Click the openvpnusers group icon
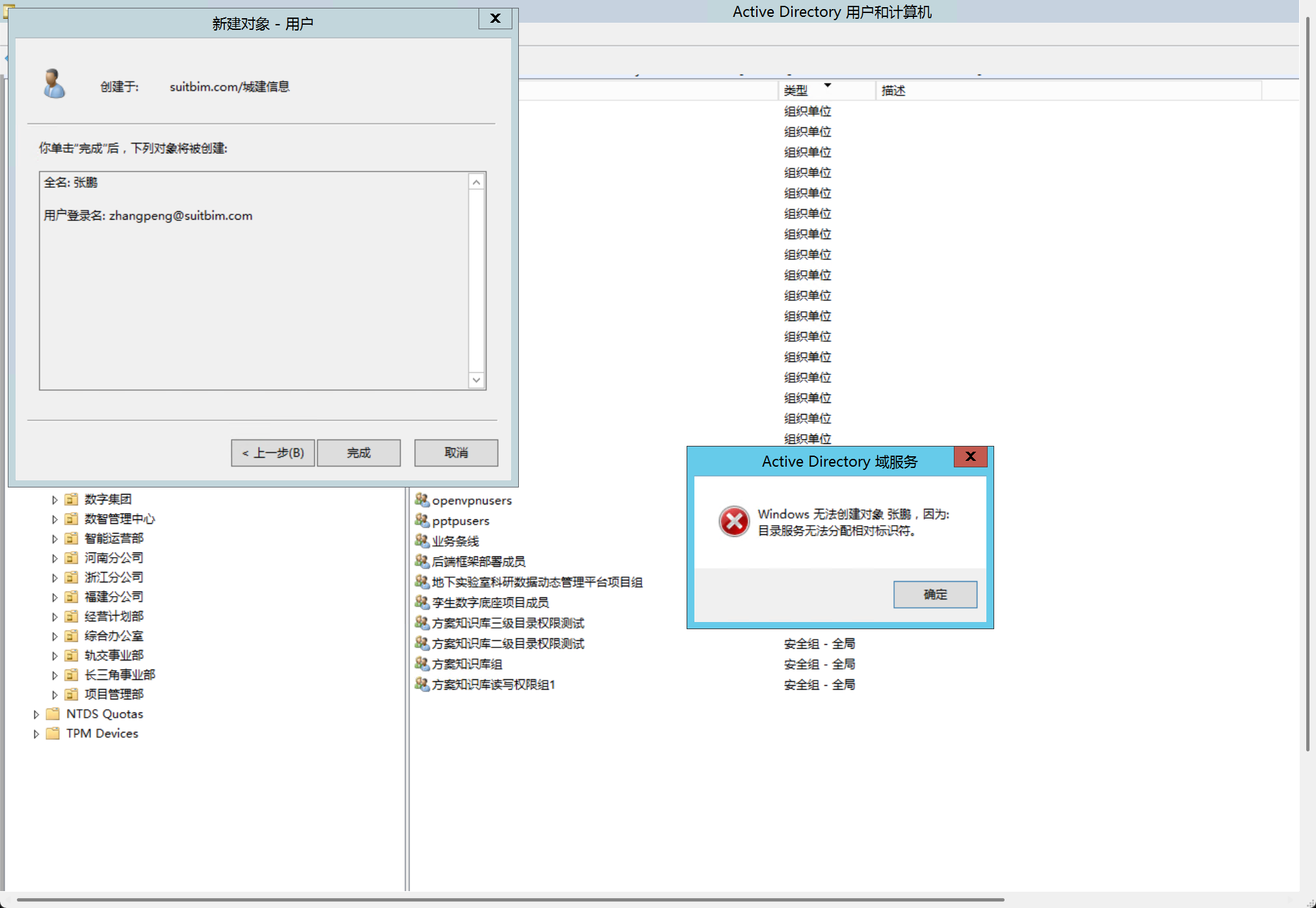This screenshot has height=908, width=1316. [422, 500]
